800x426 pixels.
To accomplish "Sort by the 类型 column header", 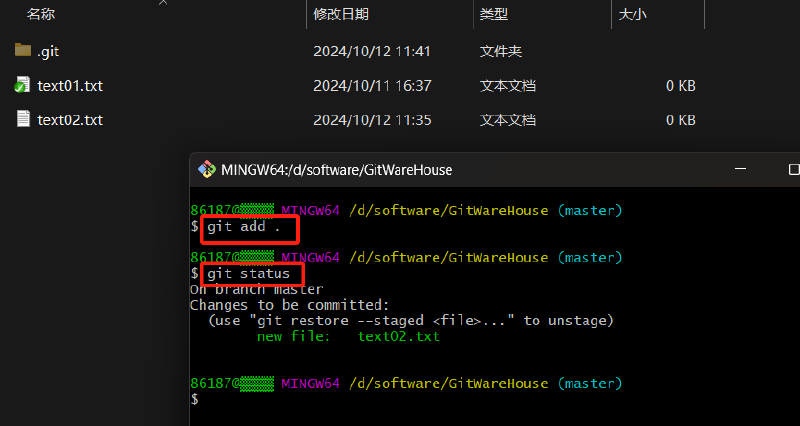I will coord(493,14).
